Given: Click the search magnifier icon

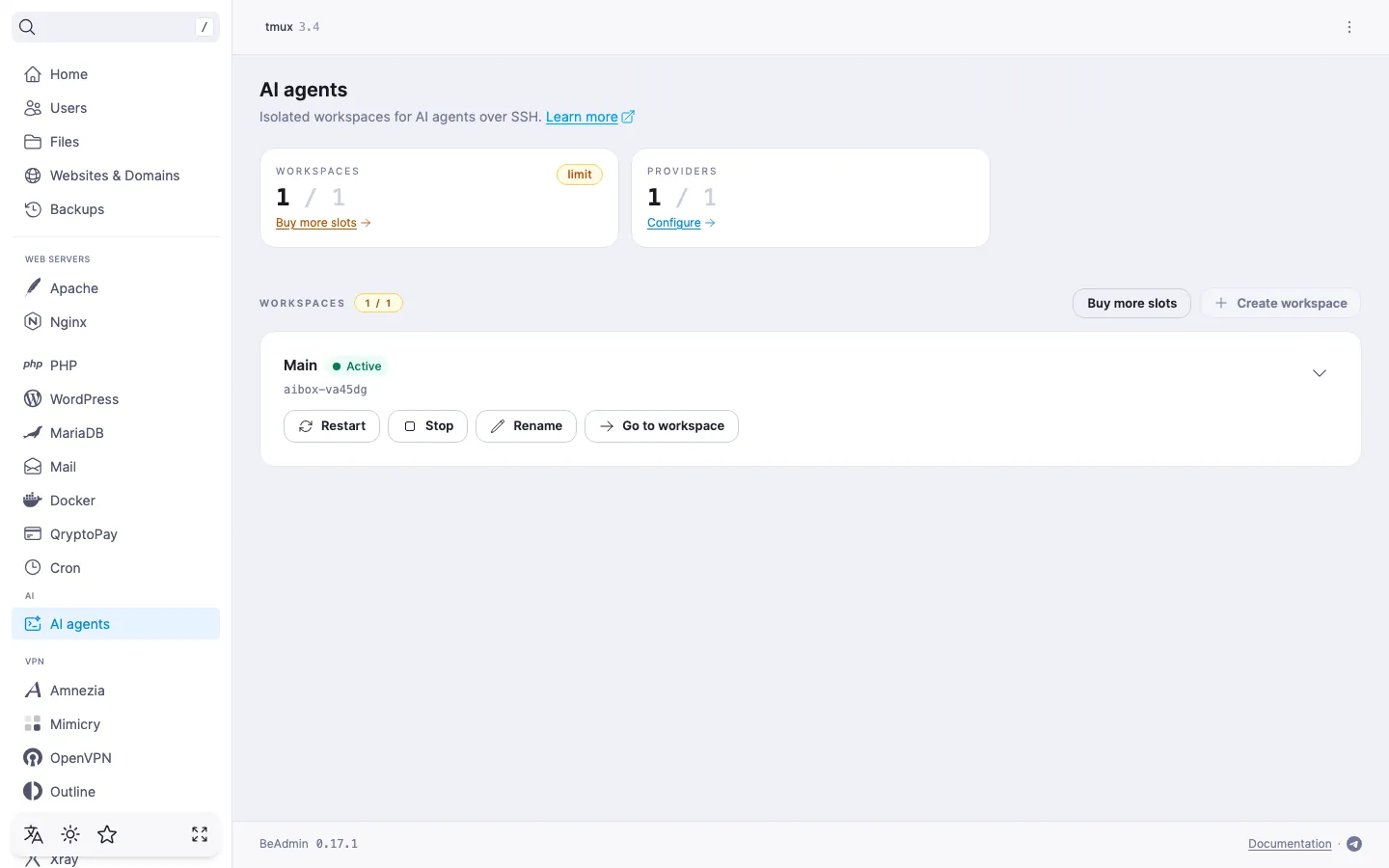Looking at the screenshot, I should tap(27, 27).
